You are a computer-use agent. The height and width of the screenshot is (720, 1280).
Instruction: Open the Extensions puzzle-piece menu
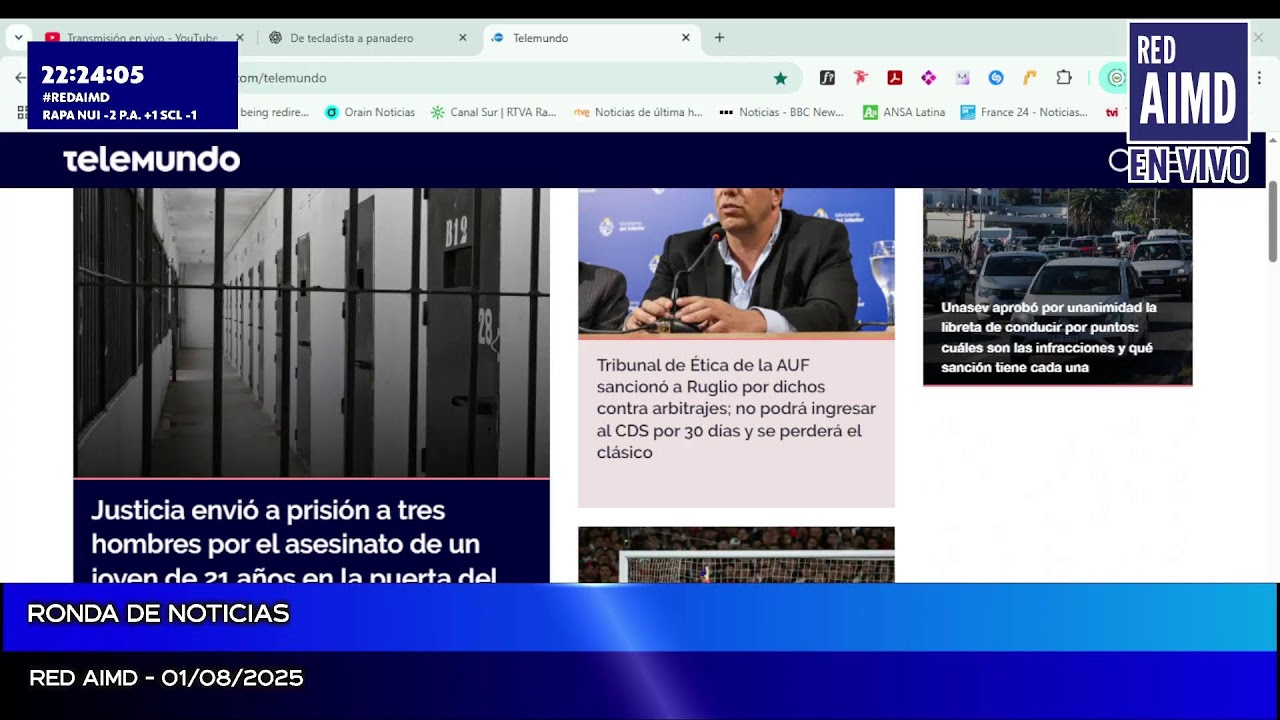pos(1064,78)
